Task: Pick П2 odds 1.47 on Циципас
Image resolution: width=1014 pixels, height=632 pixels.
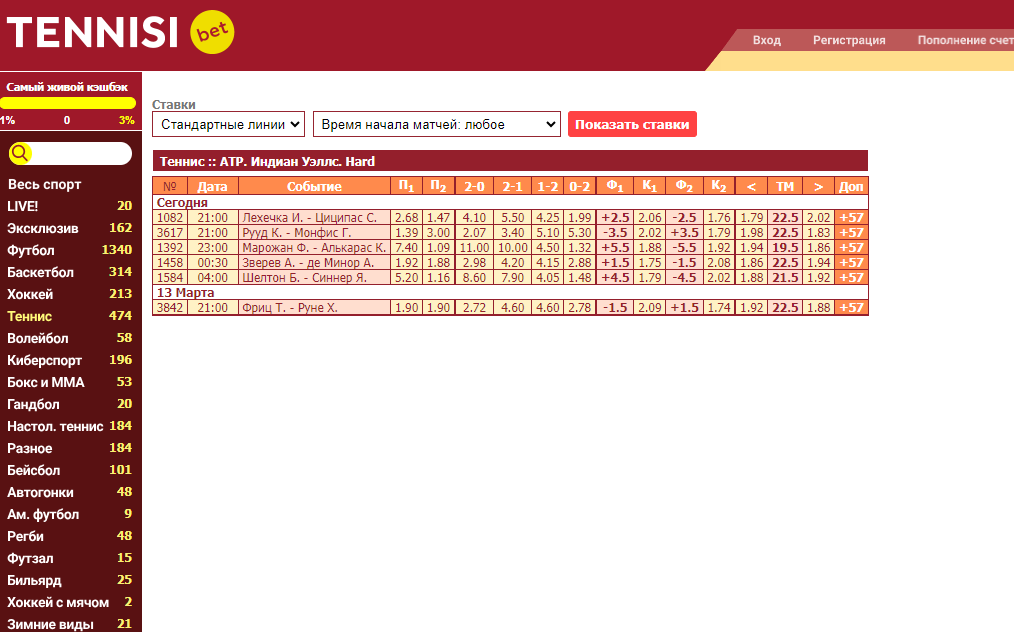Action: click(x=438, y=217)
